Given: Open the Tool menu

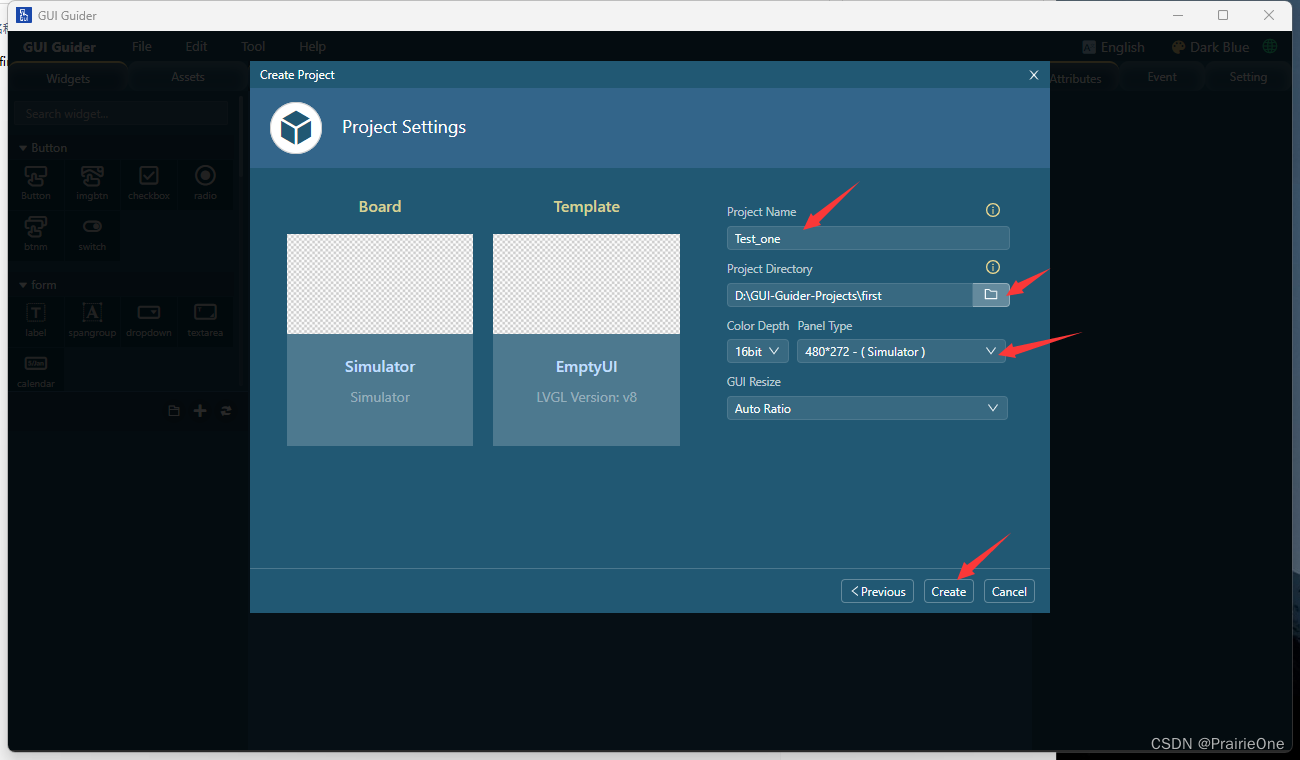Looking at the screenshot, I should click(253, 47).
